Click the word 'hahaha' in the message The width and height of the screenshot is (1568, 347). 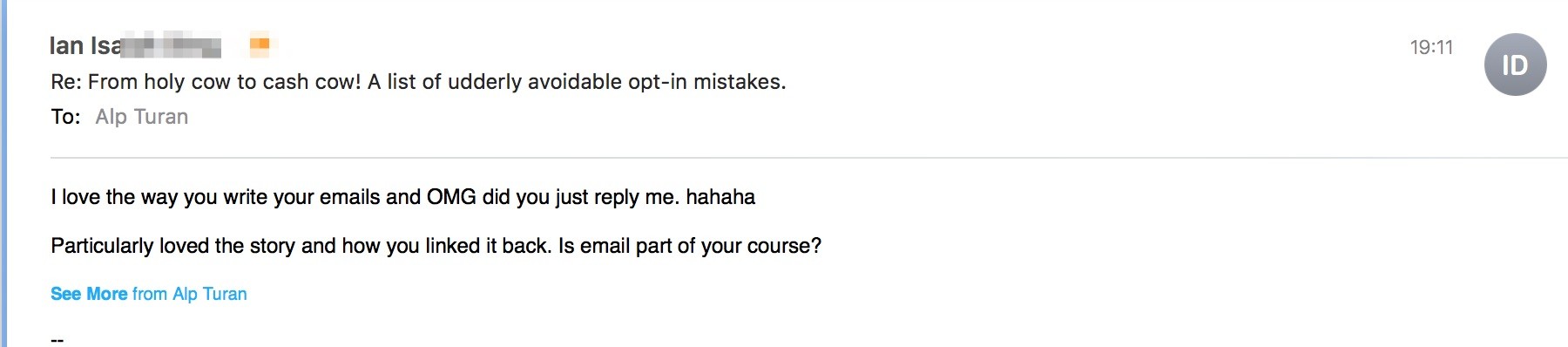pos(720,197)
